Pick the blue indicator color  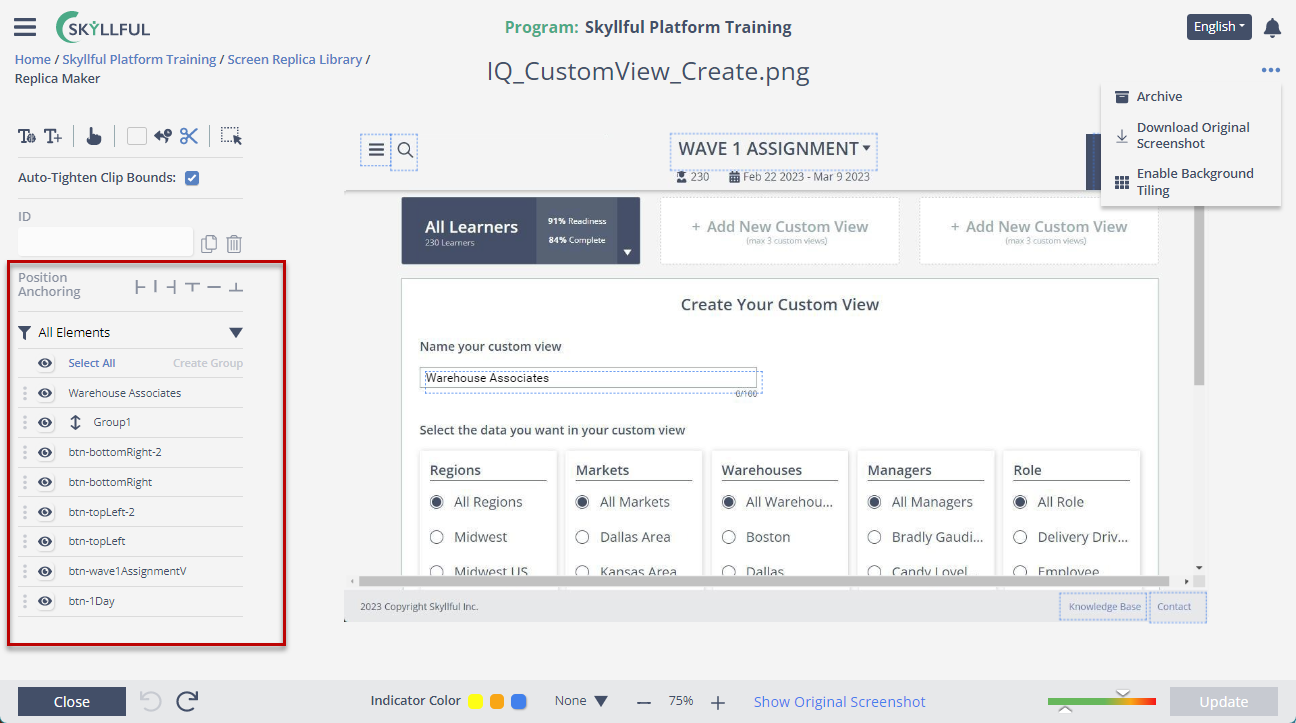point(519,702)
